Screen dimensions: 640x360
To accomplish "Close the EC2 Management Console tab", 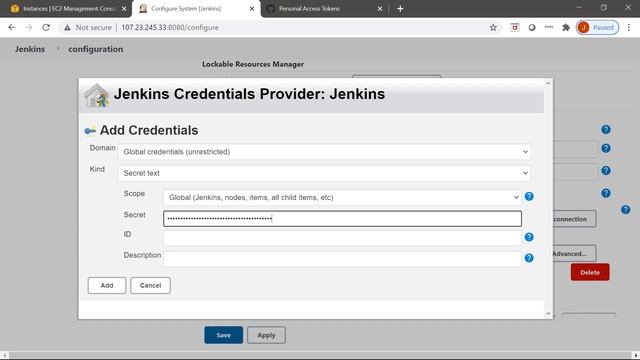I will (124, 9).
